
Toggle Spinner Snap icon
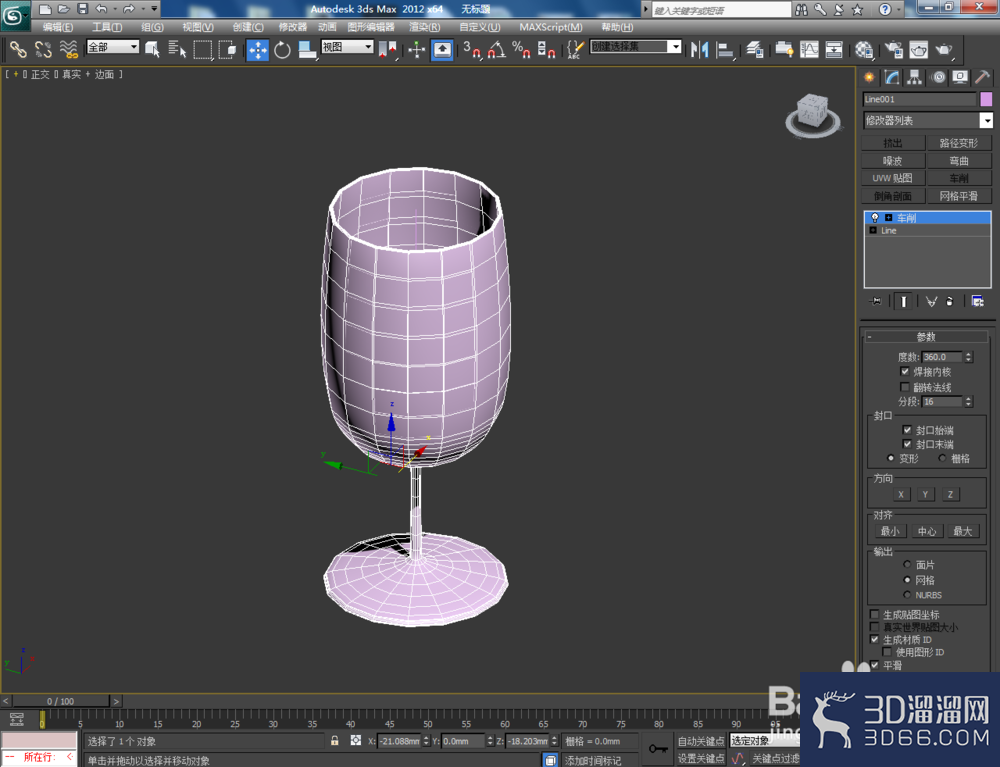click(546, 50)
